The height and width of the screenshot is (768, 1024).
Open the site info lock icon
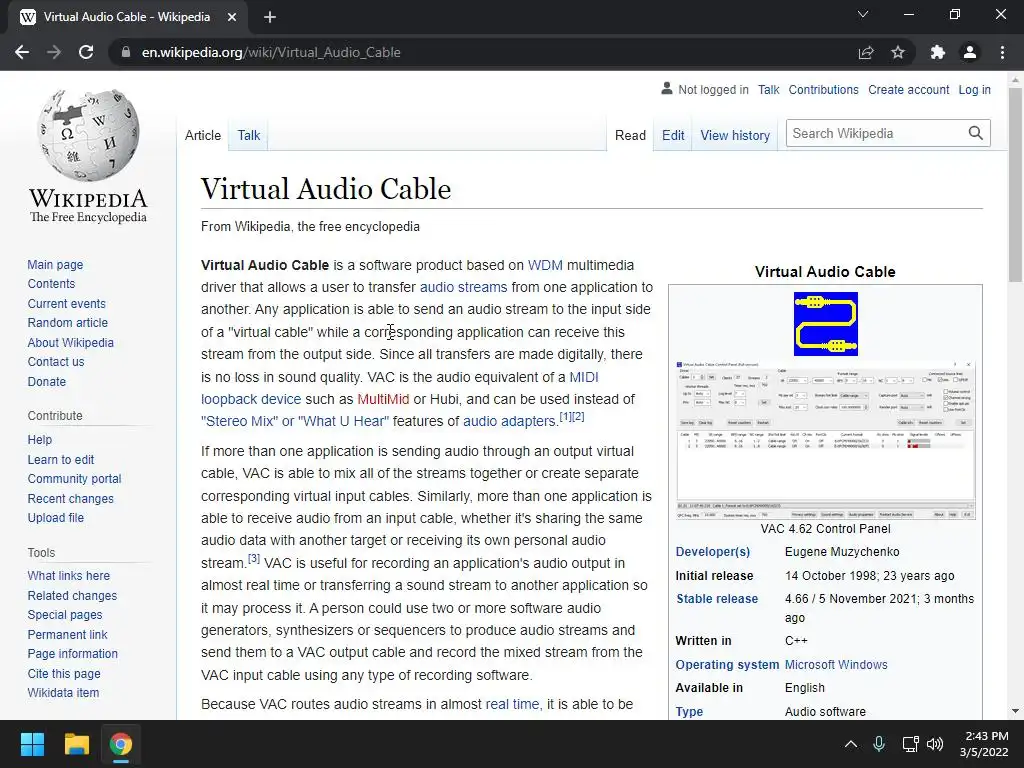point(125,52)
